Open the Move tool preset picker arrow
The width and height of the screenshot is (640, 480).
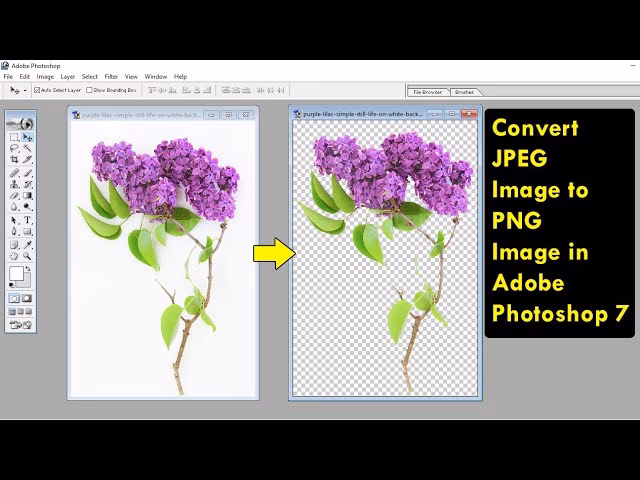(x=25, y=90)
